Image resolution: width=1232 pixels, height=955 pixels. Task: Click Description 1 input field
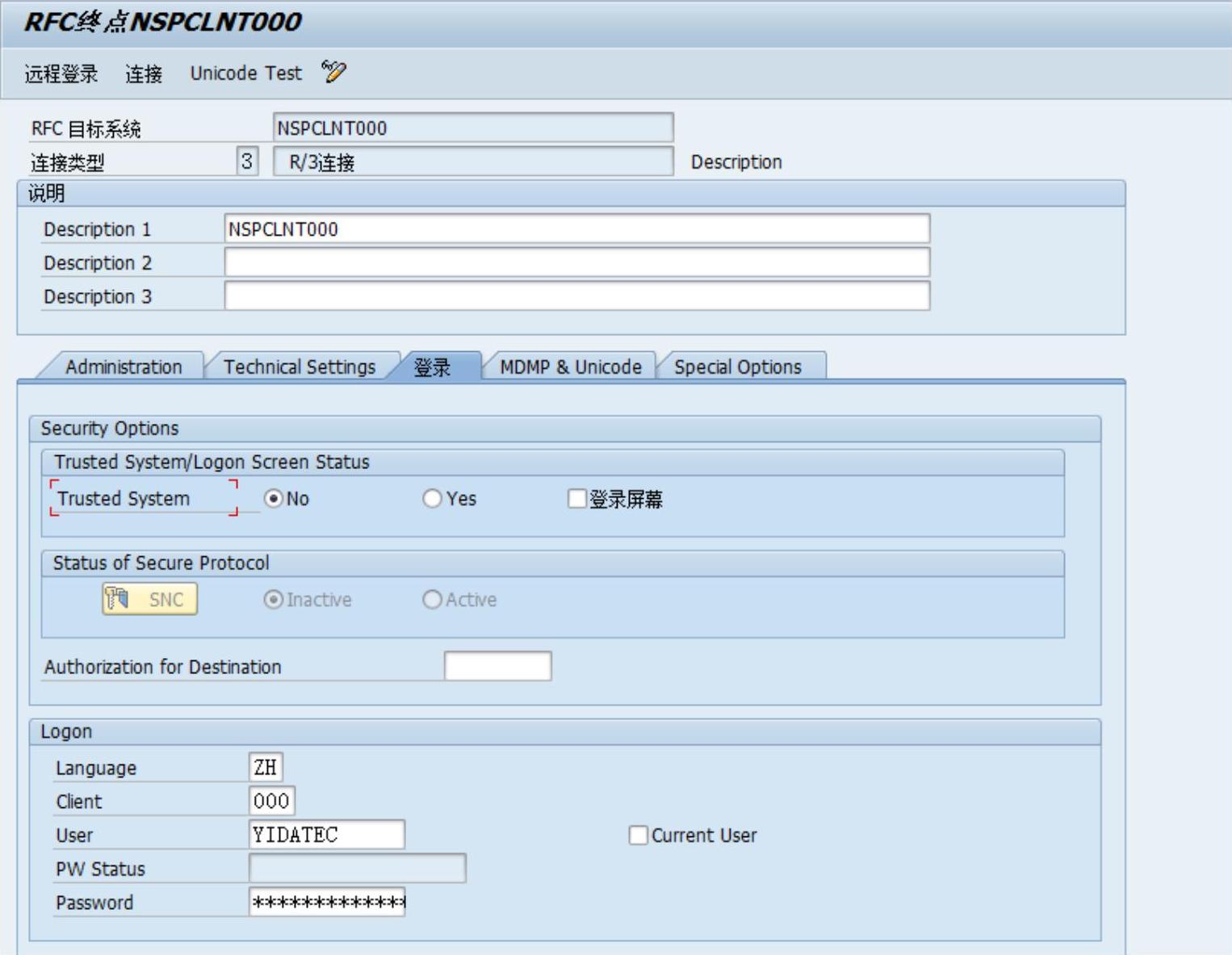577,228
